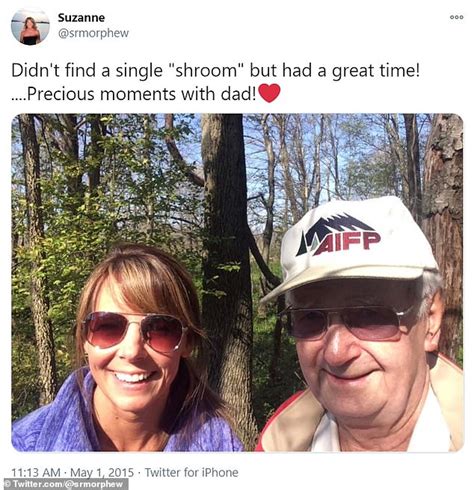Click the May 1, 2015 date
The image size is (474, 490).
click(102, 472)
